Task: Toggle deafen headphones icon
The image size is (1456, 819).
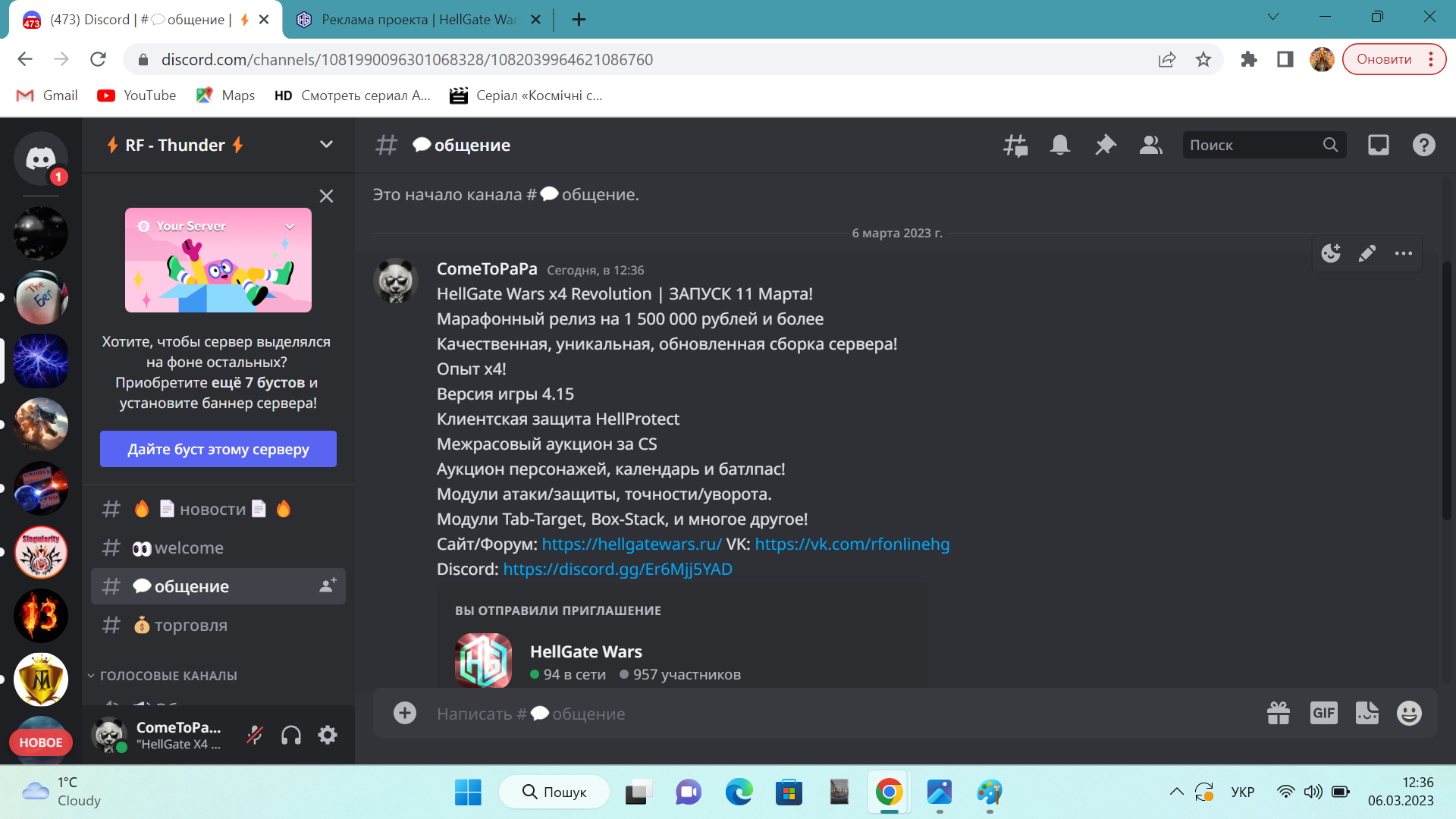Action: tap(291, 735)
